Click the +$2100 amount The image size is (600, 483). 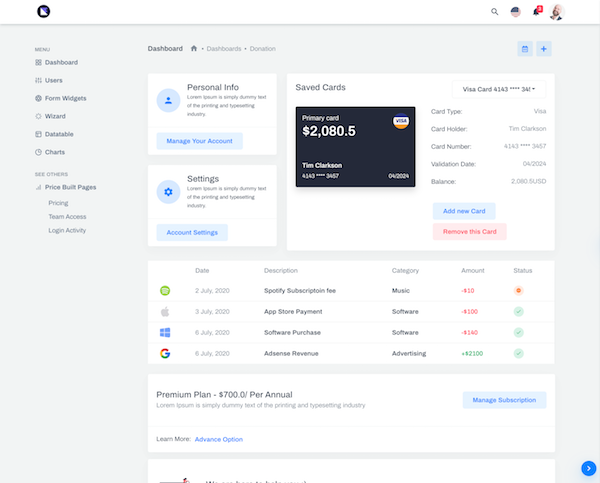tap(472, 354)
